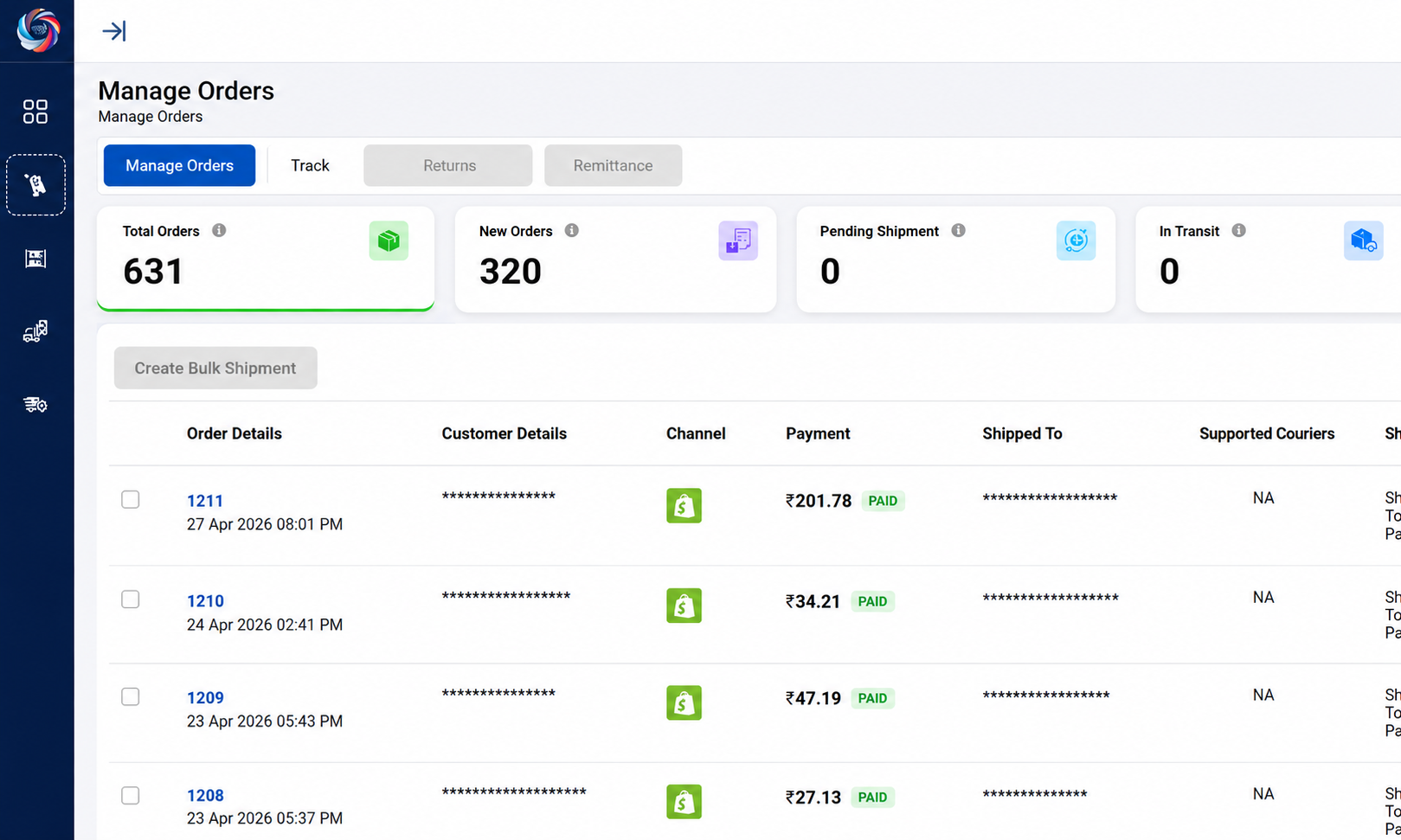Open order 1209 link
The width and height of the screenshot is (1401, 840).
(205, 698)
